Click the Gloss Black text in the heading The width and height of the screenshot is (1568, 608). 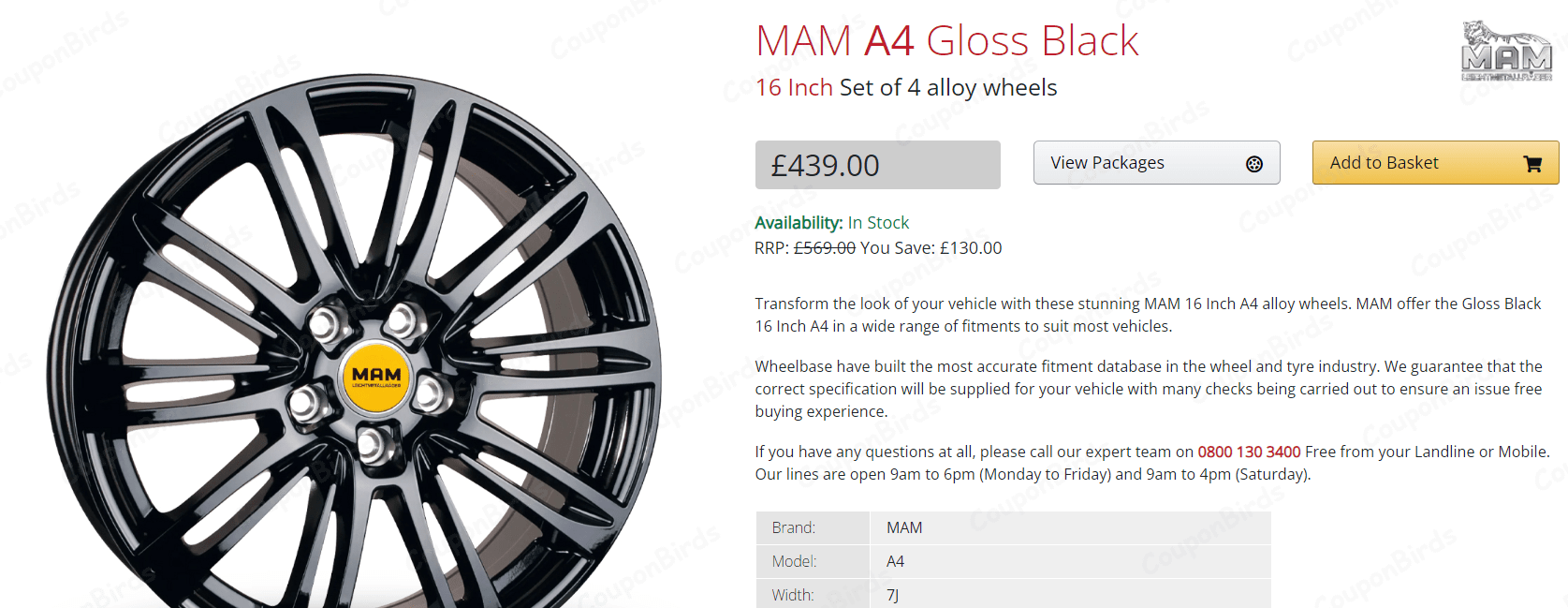(x=1032, y=40)
